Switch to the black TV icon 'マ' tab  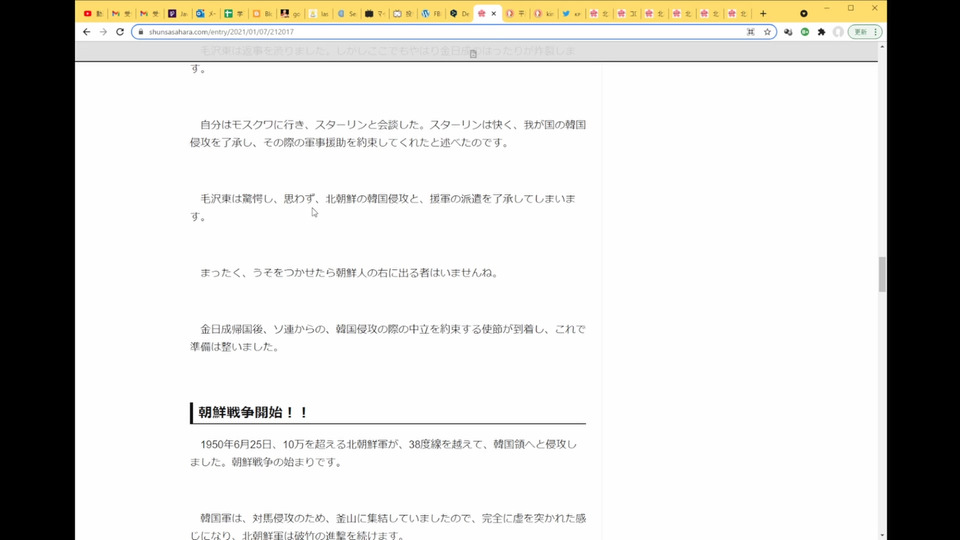375,13
